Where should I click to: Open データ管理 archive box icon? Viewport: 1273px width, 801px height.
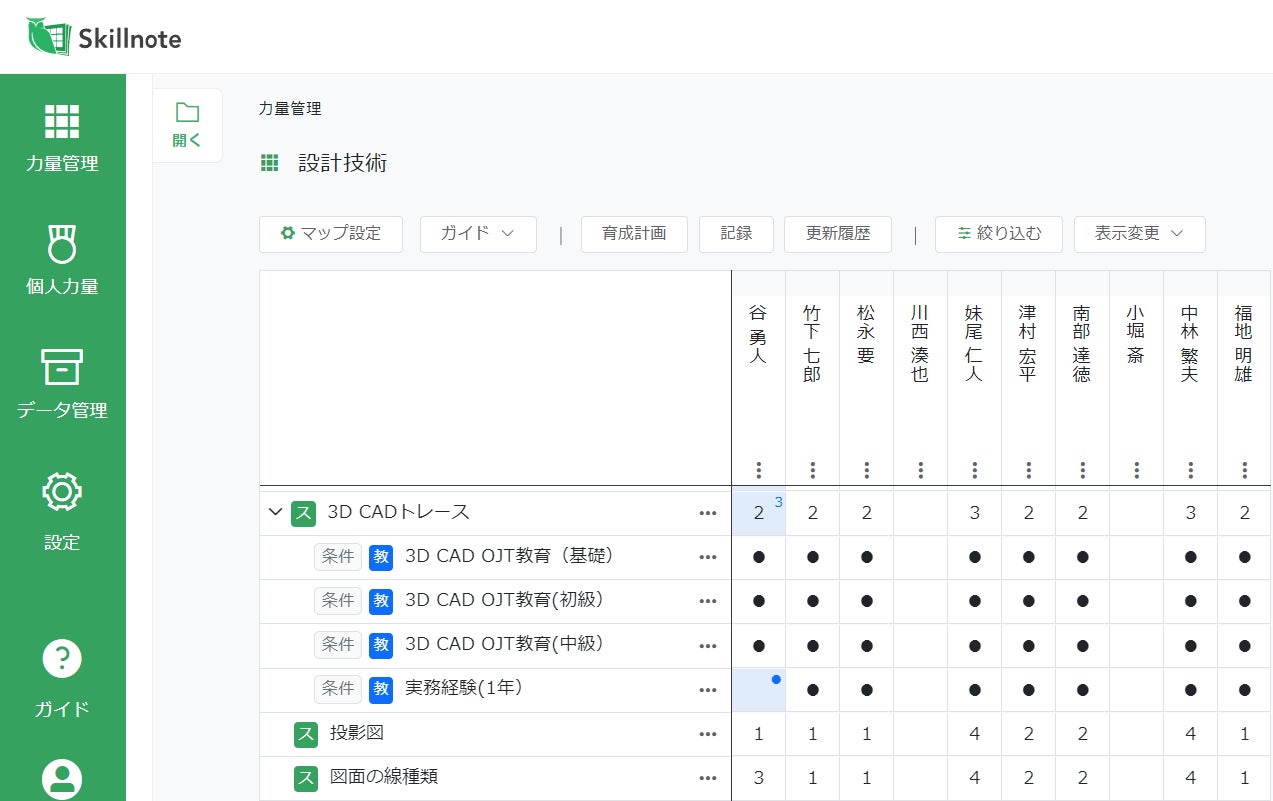coord(62,367)
